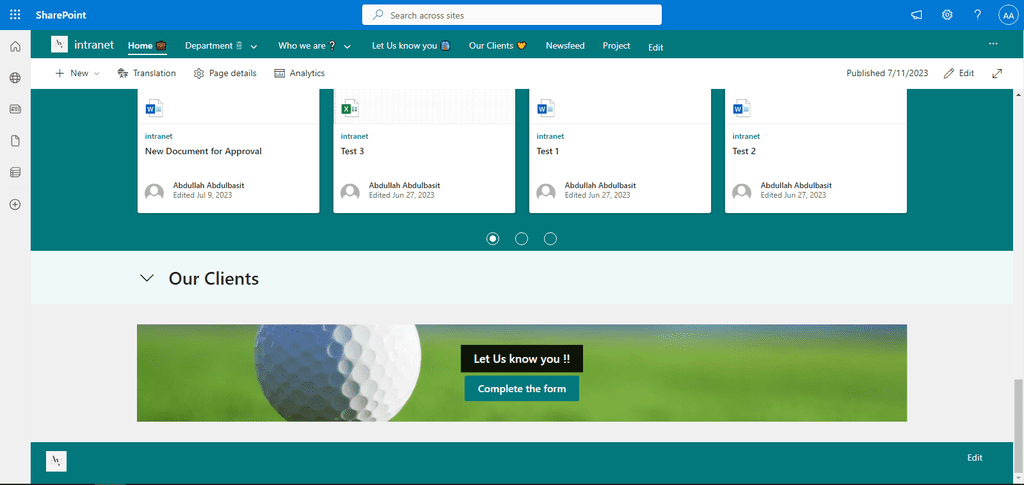Click author avatar on Test 1 card

(546, 193)
